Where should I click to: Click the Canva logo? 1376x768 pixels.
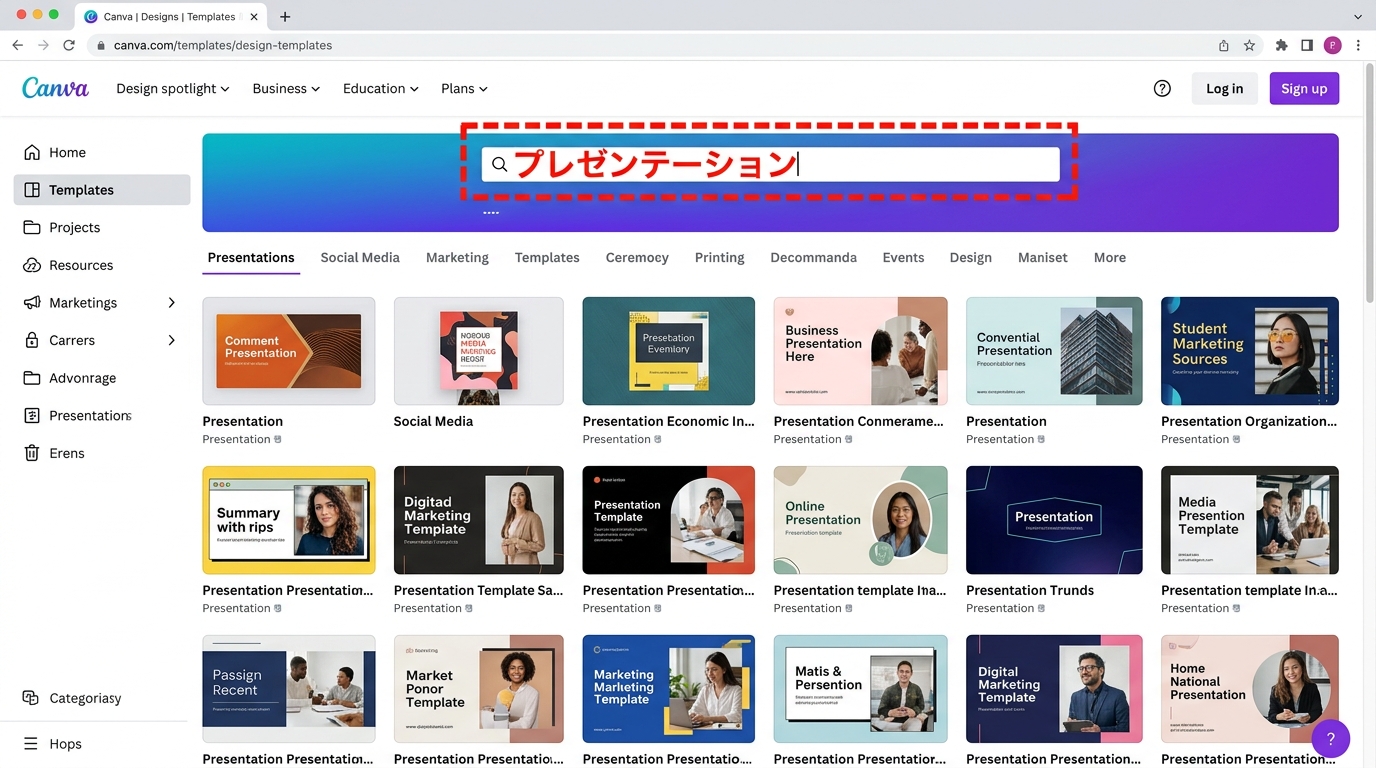(x=55, y=88)
